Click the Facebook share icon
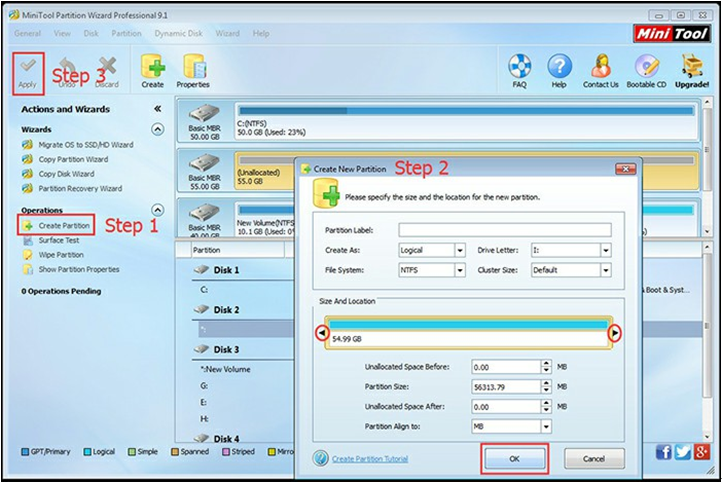This screenshot has height=484, width=722. point(664,452)
